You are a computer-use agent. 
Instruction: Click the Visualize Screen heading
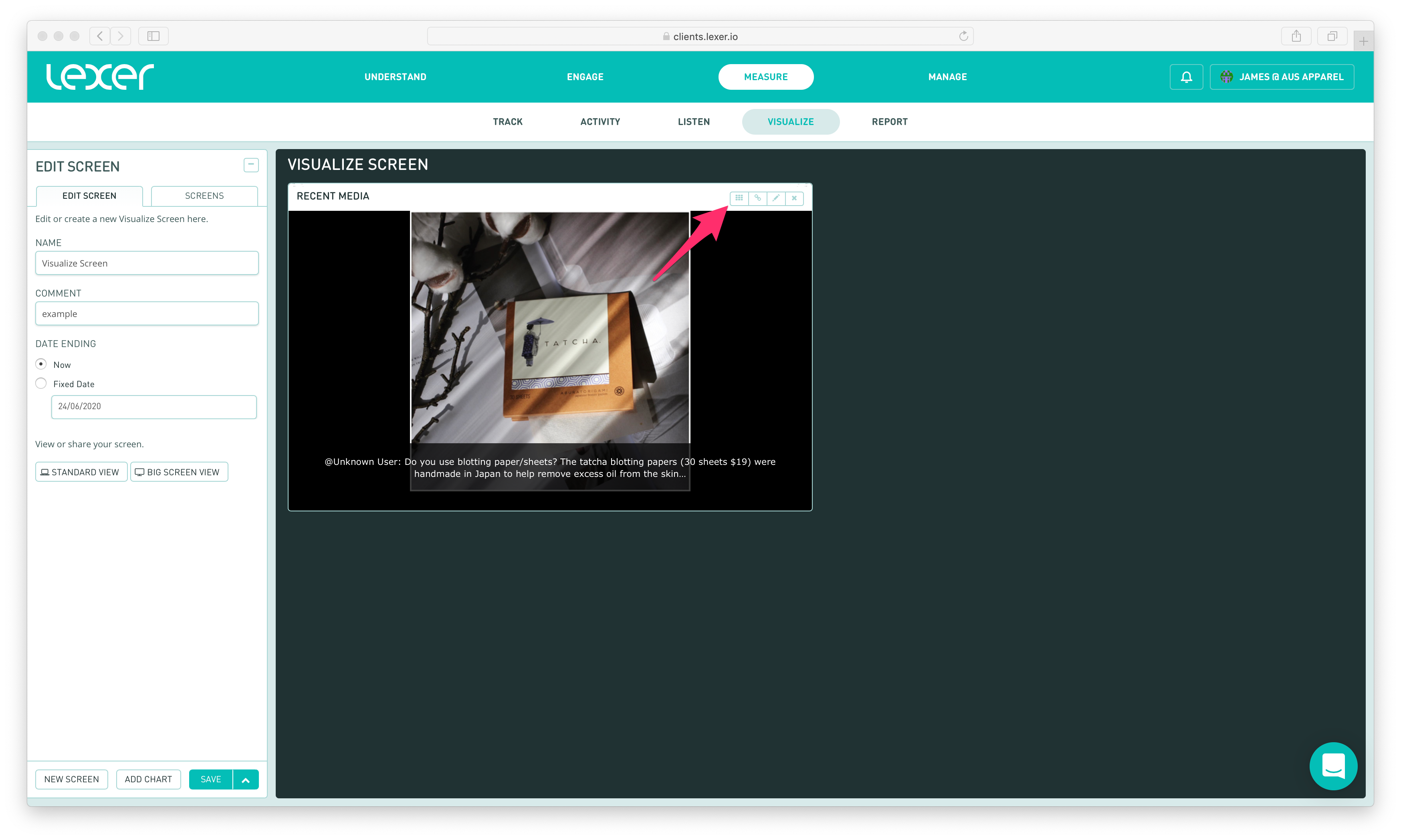click(358, 165)
